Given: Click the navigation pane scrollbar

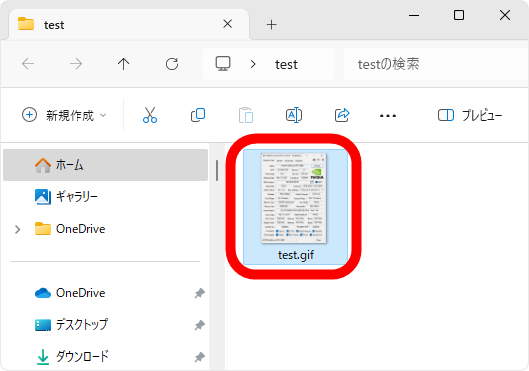Looking at the screenshot, I should pos(217,170).
